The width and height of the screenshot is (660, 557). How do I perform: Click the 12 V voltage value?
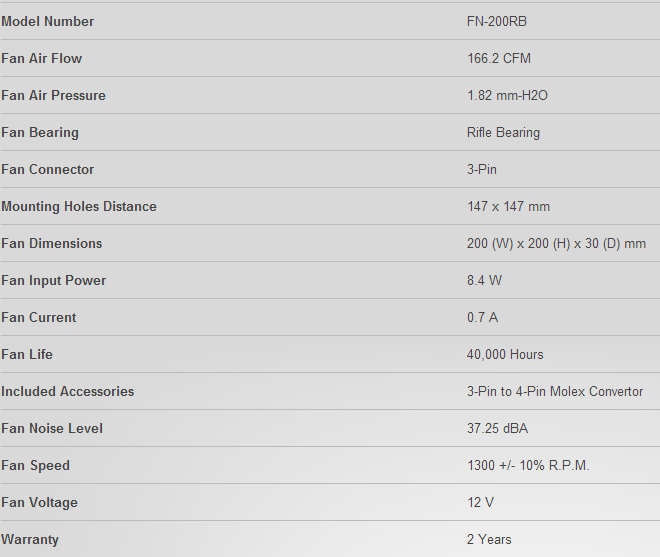pyautogui.click(x=481, y=503)
